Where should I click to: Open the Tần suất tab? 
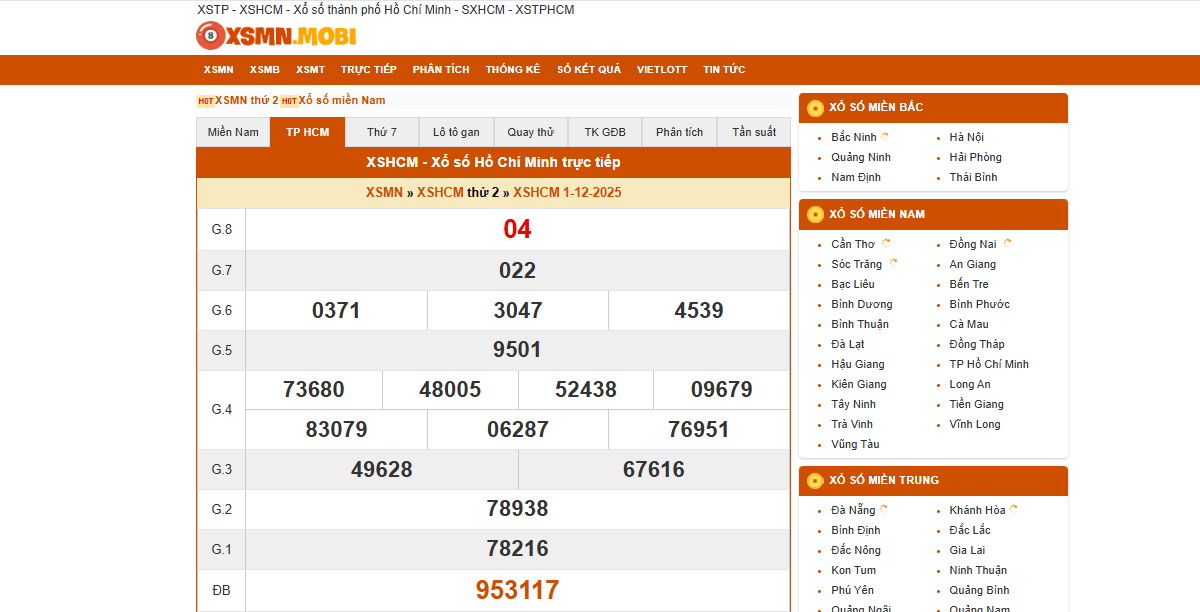pyautogui.click(x=754, y=132)
